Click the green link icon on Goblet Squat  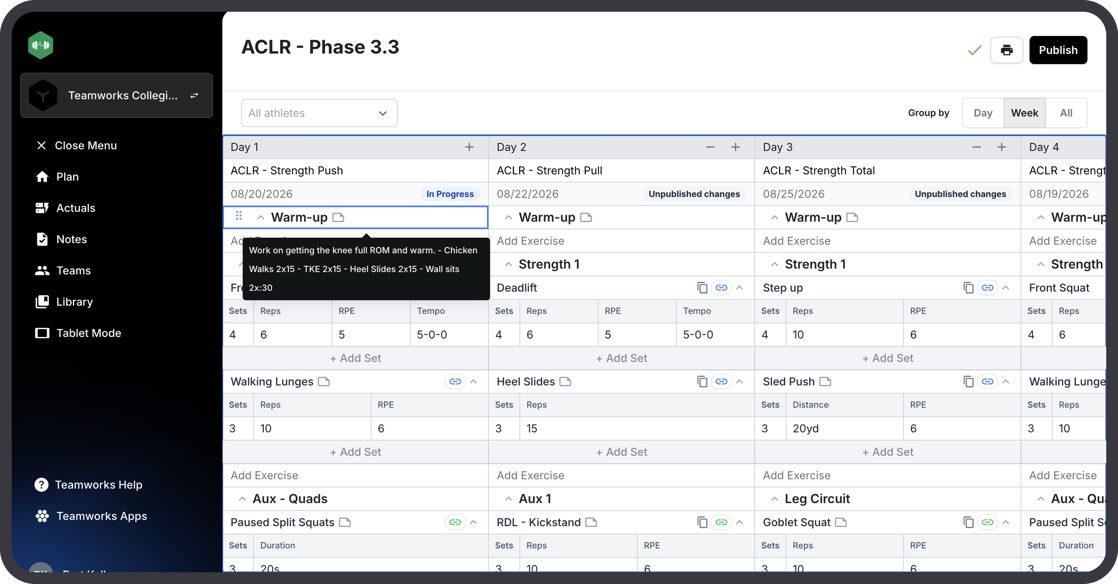pyautogui.click(x=988, y=522)
